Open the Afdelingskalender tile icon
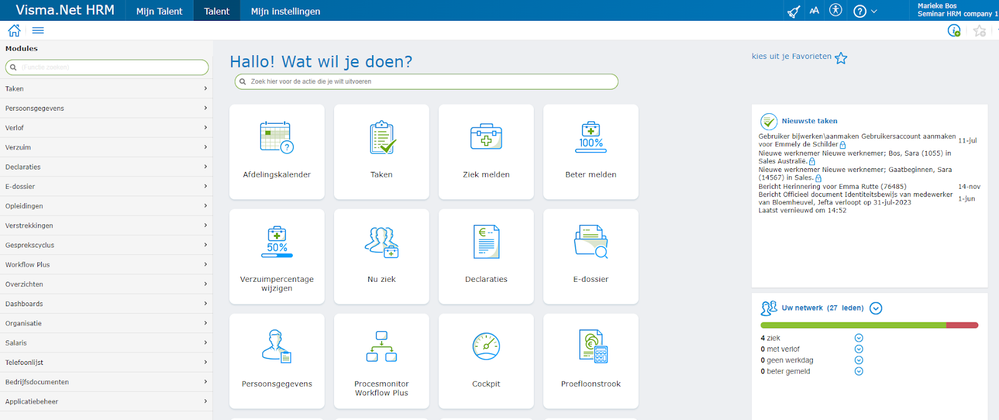The image size is (999, 420). tap(277, 138)
